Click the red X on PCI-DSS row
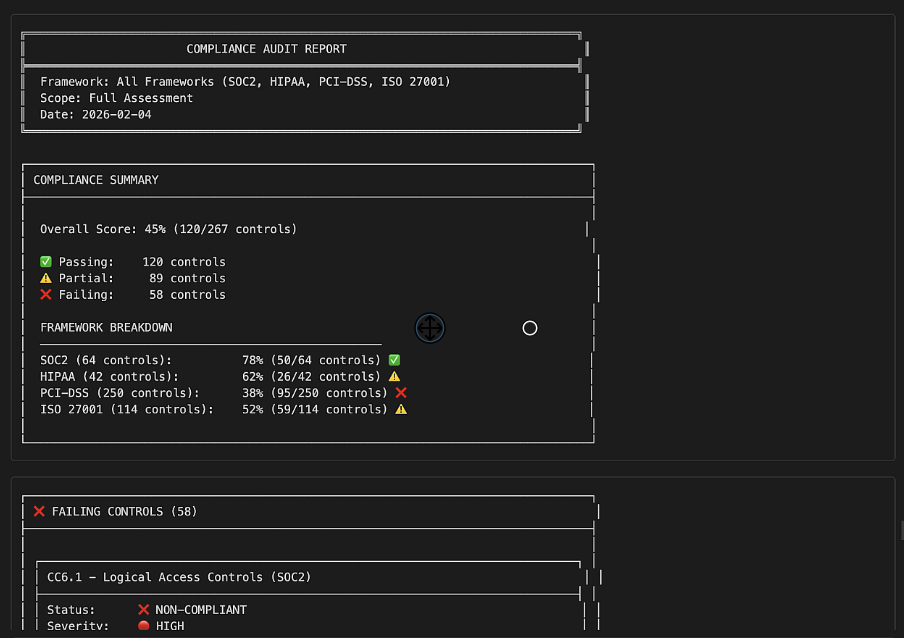 [x=401, y=393]
